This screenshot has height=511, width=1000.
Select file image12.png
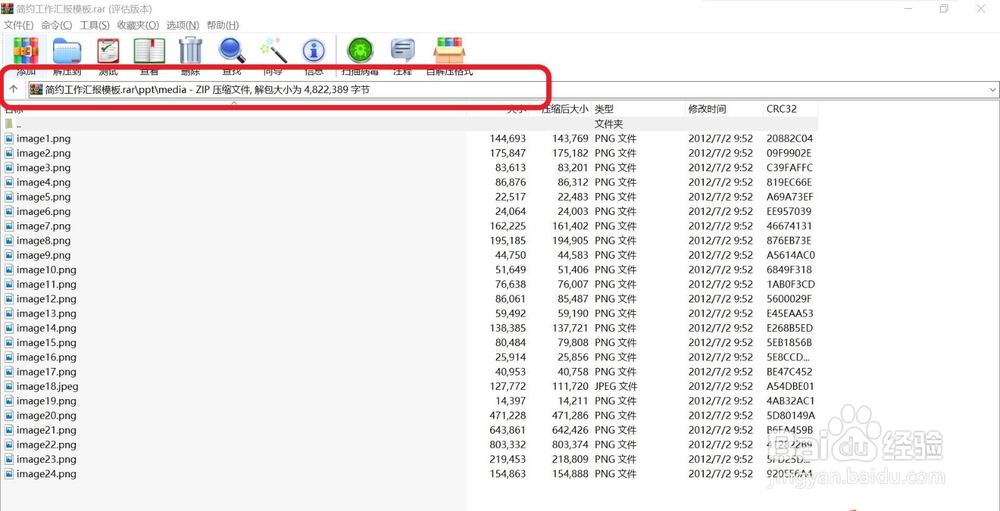click(47, 299)
